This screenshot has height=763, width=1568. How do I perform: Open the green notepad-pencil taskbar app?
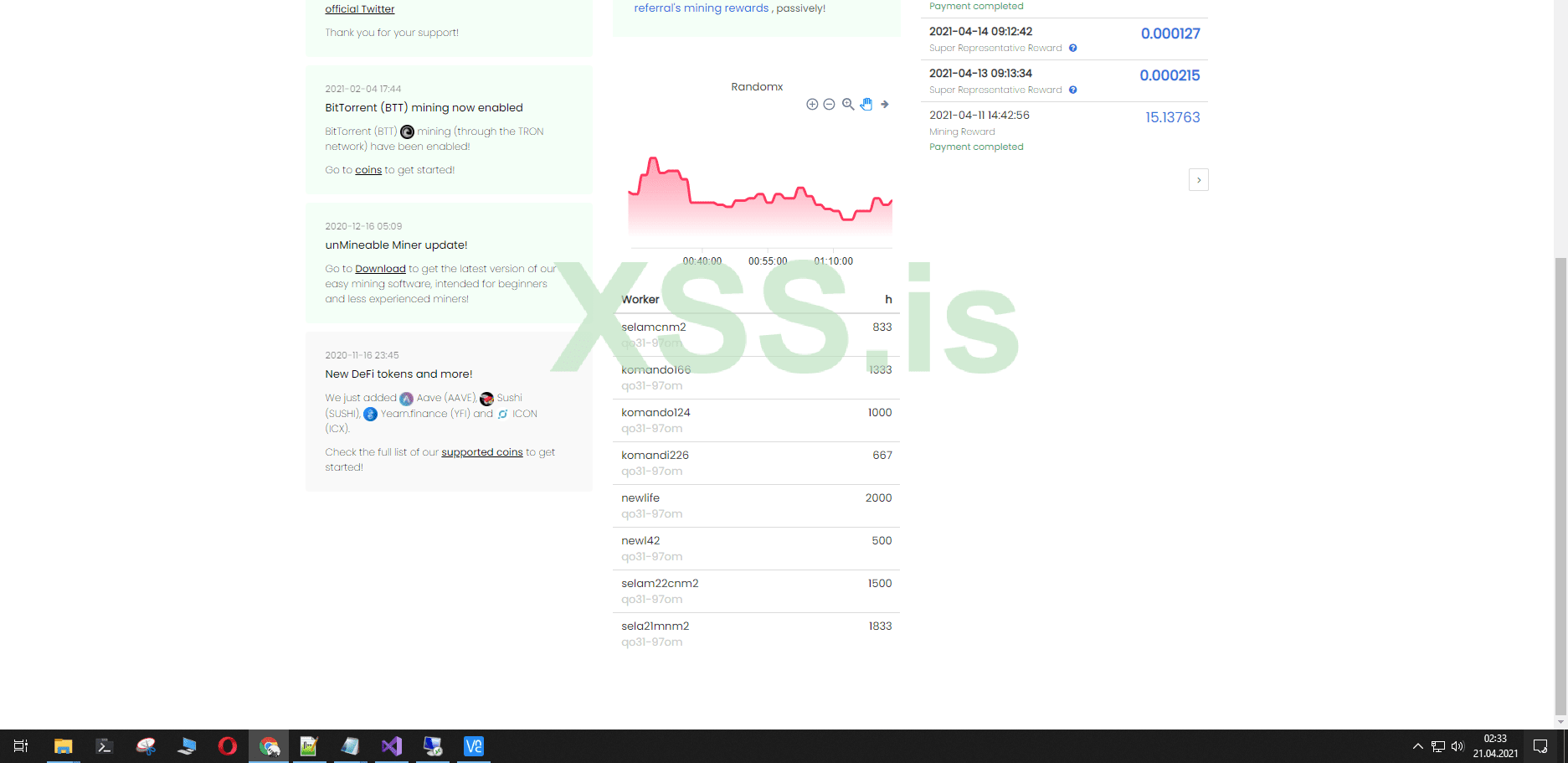[309, 746]
